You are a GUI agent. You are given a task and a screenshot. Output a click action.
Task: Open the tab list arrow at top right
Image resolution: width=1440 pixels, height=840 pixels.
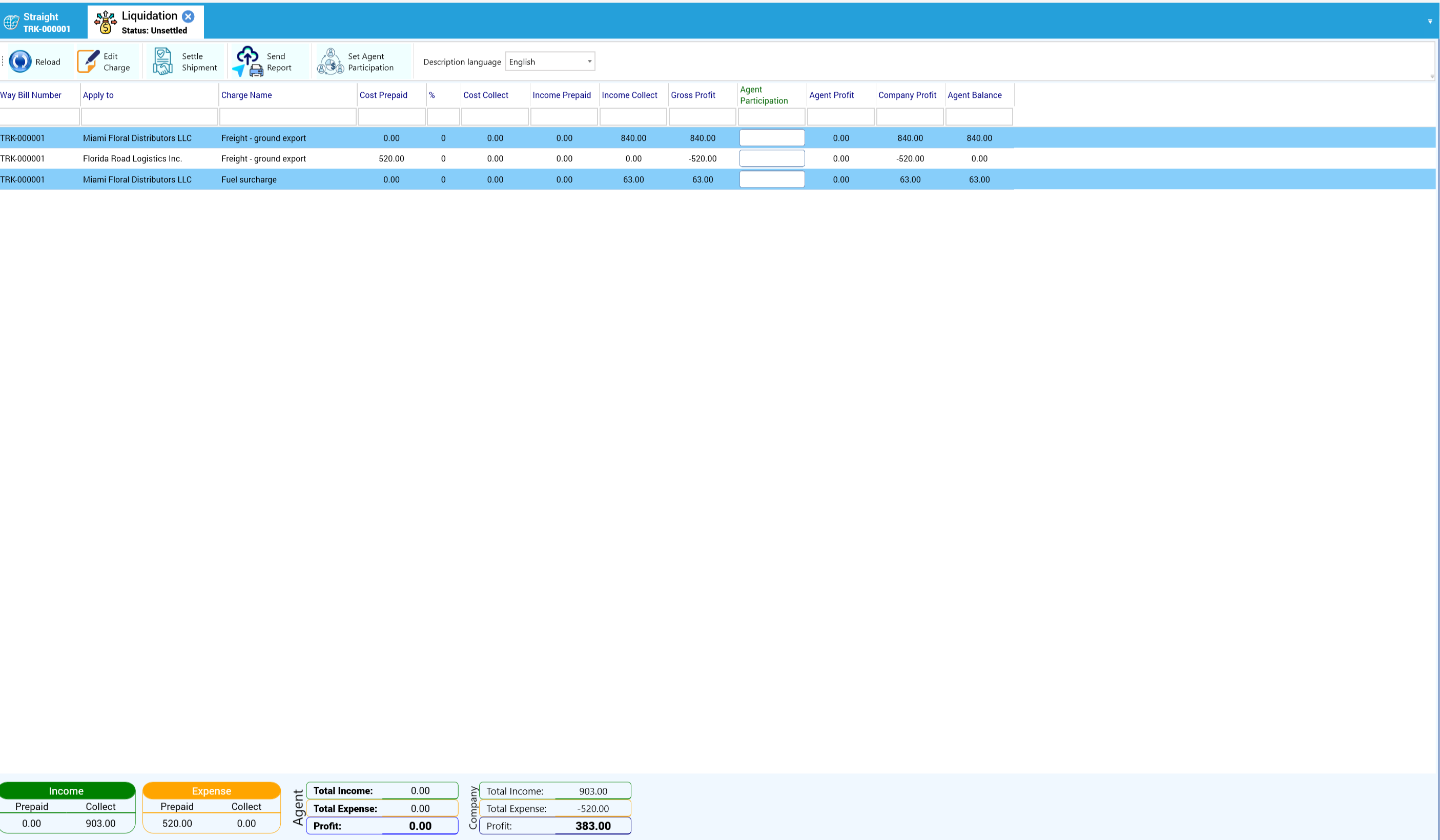1430,21
